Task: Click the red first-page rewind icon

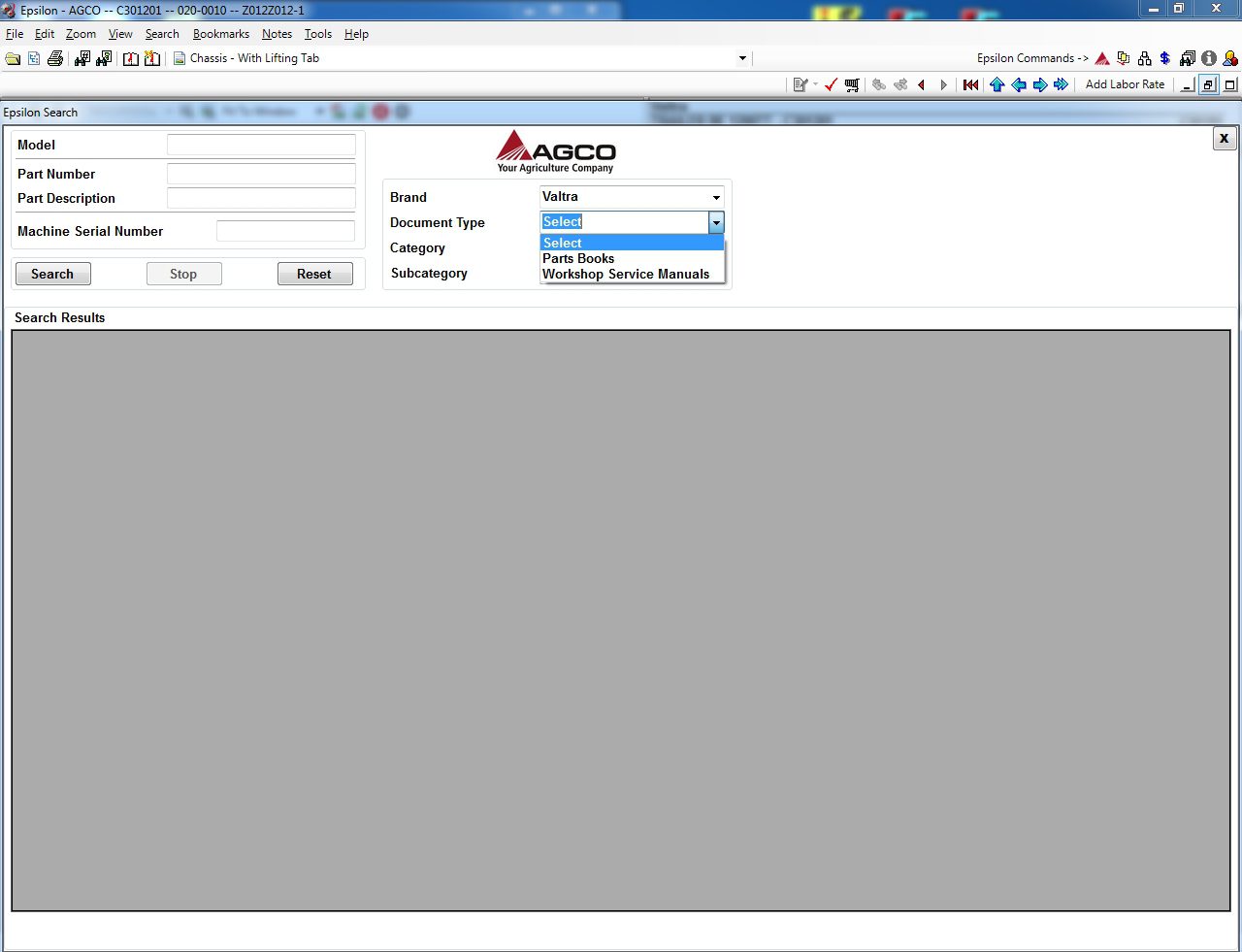Action: click(970, 84)
